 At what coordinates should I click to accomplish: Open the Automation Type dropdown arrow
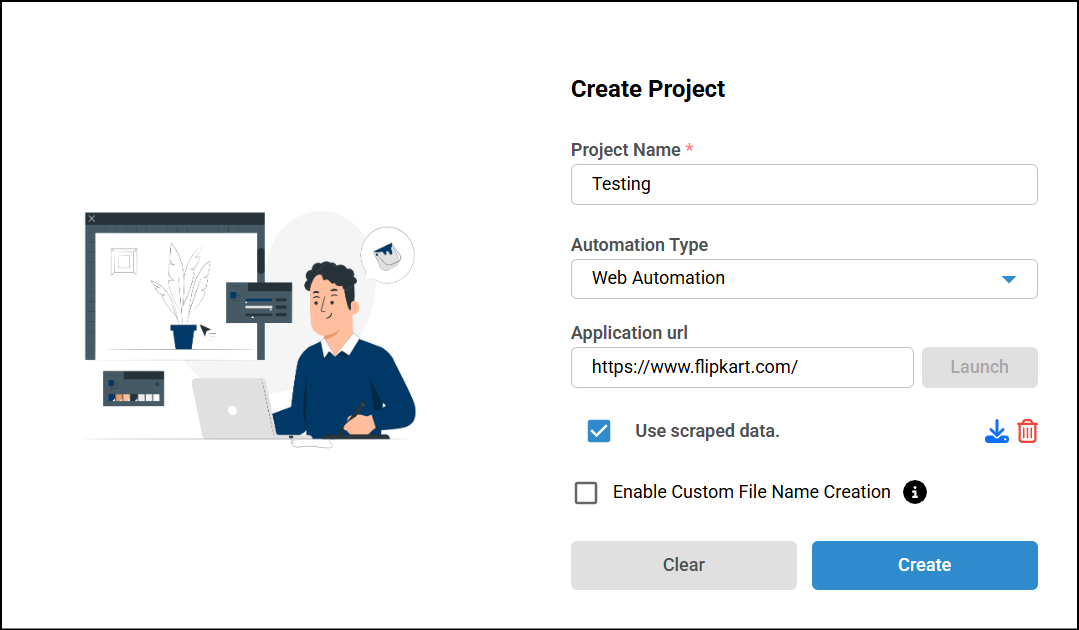tap(1008, 279)
